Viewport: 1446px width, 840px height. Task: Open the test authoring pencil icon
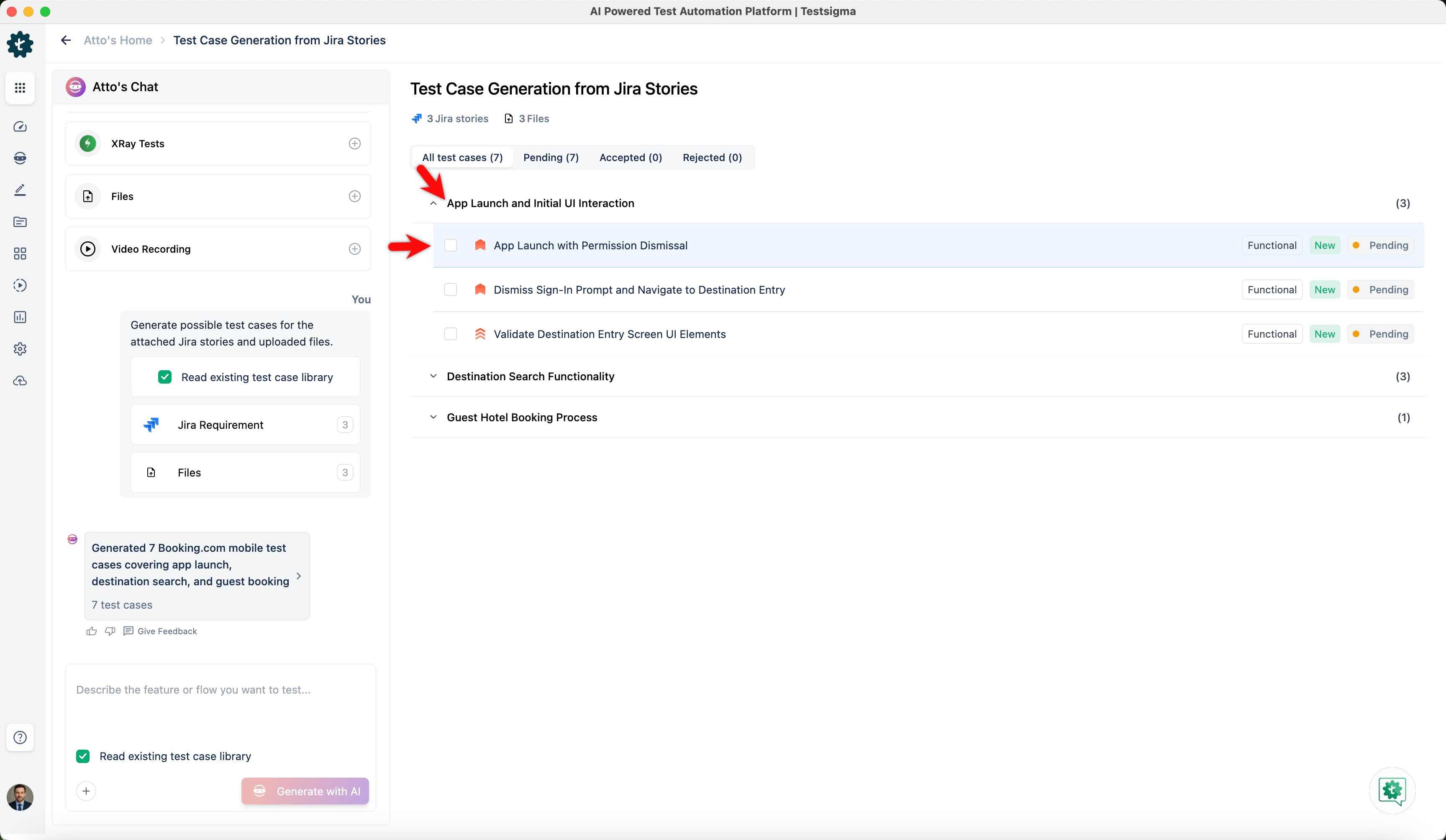click(20, 190)
